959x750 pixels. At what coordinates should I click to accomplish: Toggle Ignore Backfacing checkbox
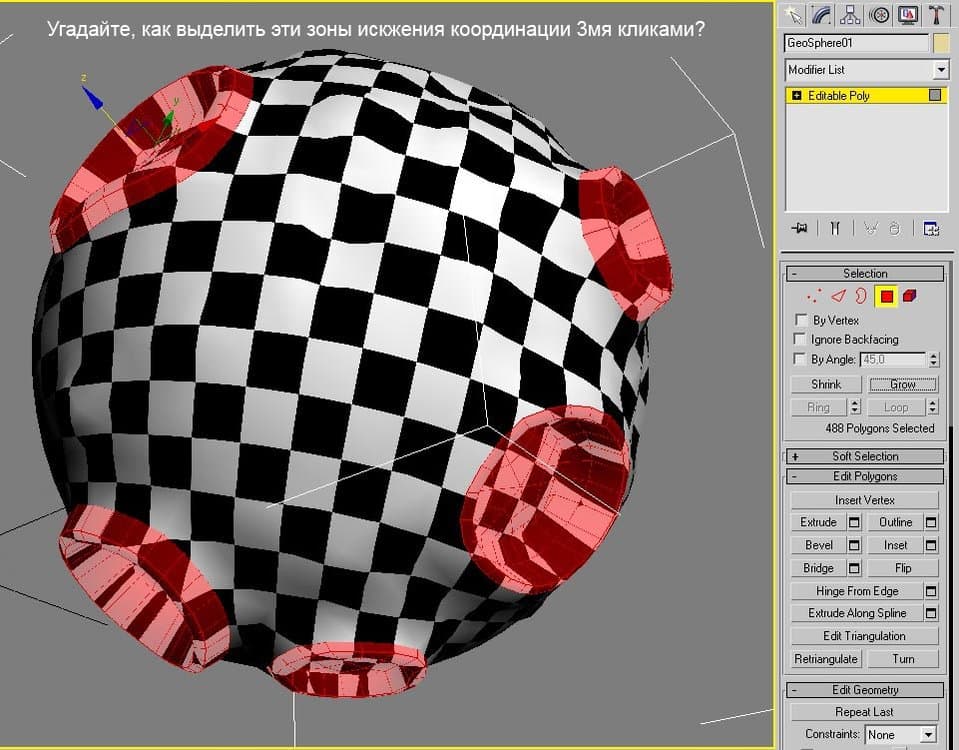[x=800, y=340]
